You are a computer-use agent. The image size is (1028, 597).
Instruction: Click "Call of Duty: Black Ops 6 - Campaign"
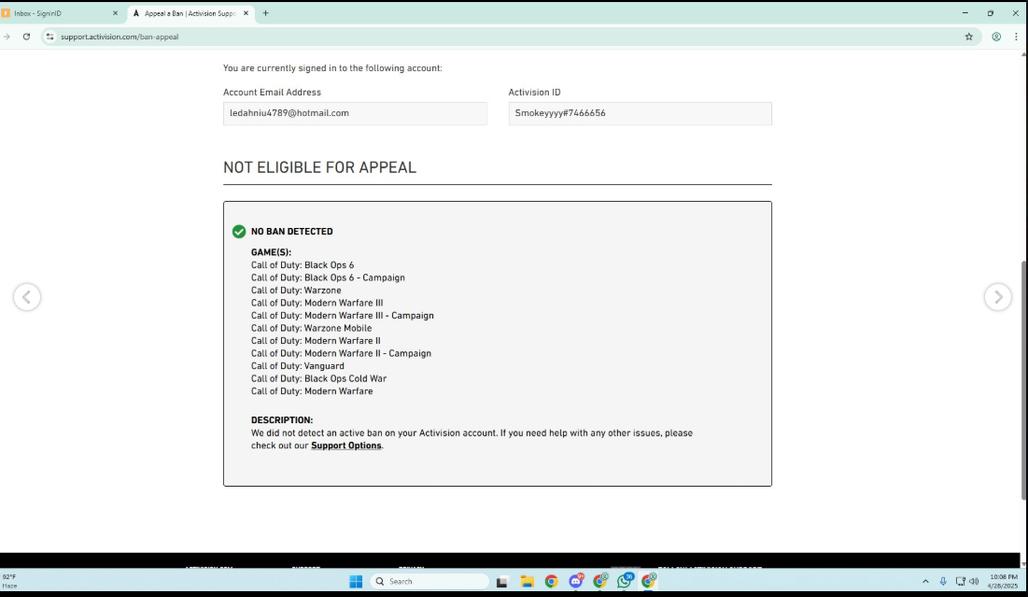pyautogui.click(x=328, y=278)
